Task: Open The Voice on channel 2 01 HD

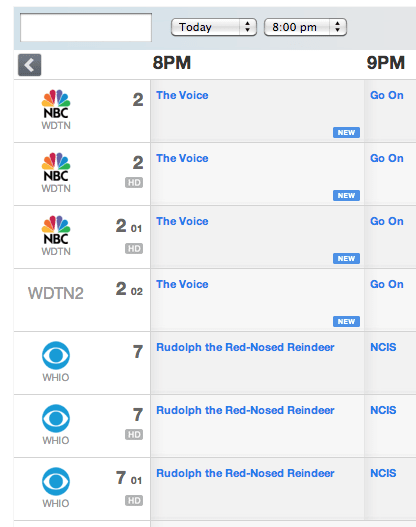Action: coord(182,221)
